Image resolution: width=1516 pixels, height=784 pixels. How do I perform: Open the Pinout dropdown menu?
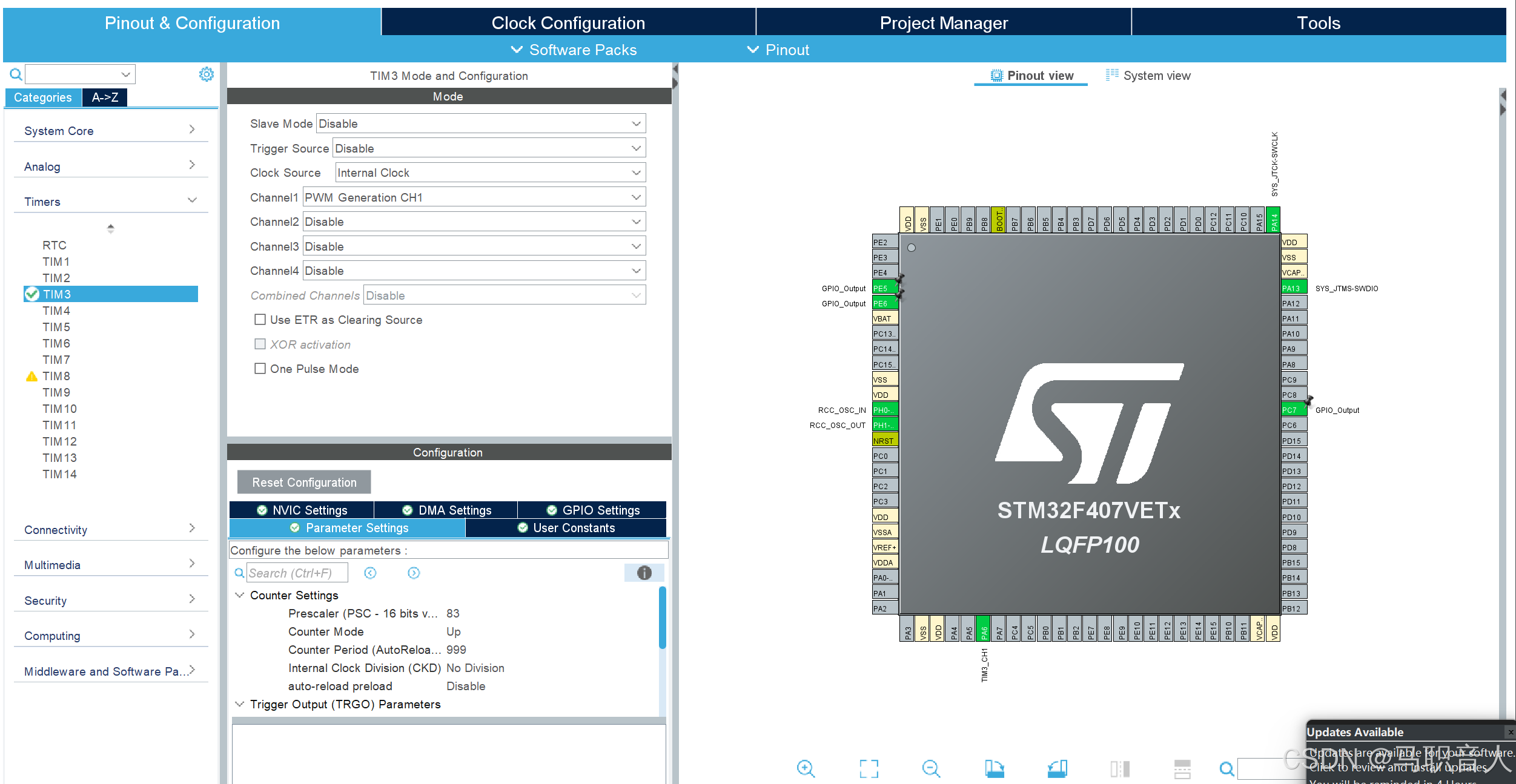778,50
